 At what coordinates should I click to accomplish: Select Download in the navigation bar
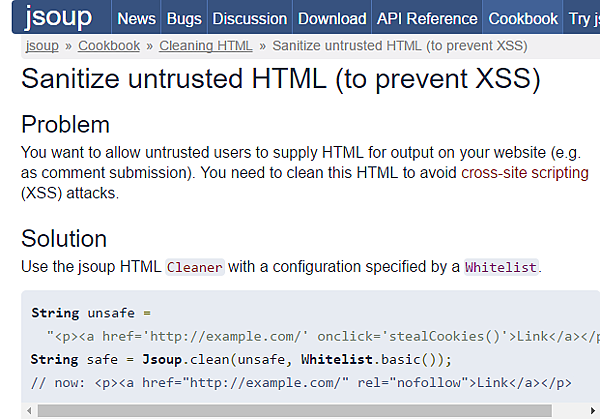coord(332,19)
